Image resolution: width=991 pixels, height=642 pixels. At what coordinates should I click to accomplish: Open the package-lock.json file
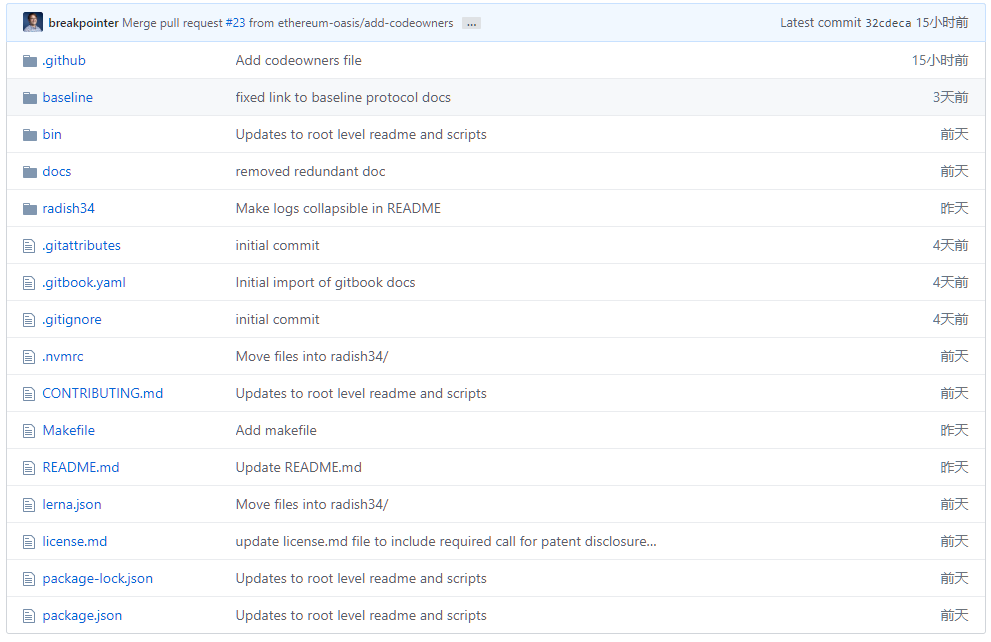point(97,579)
